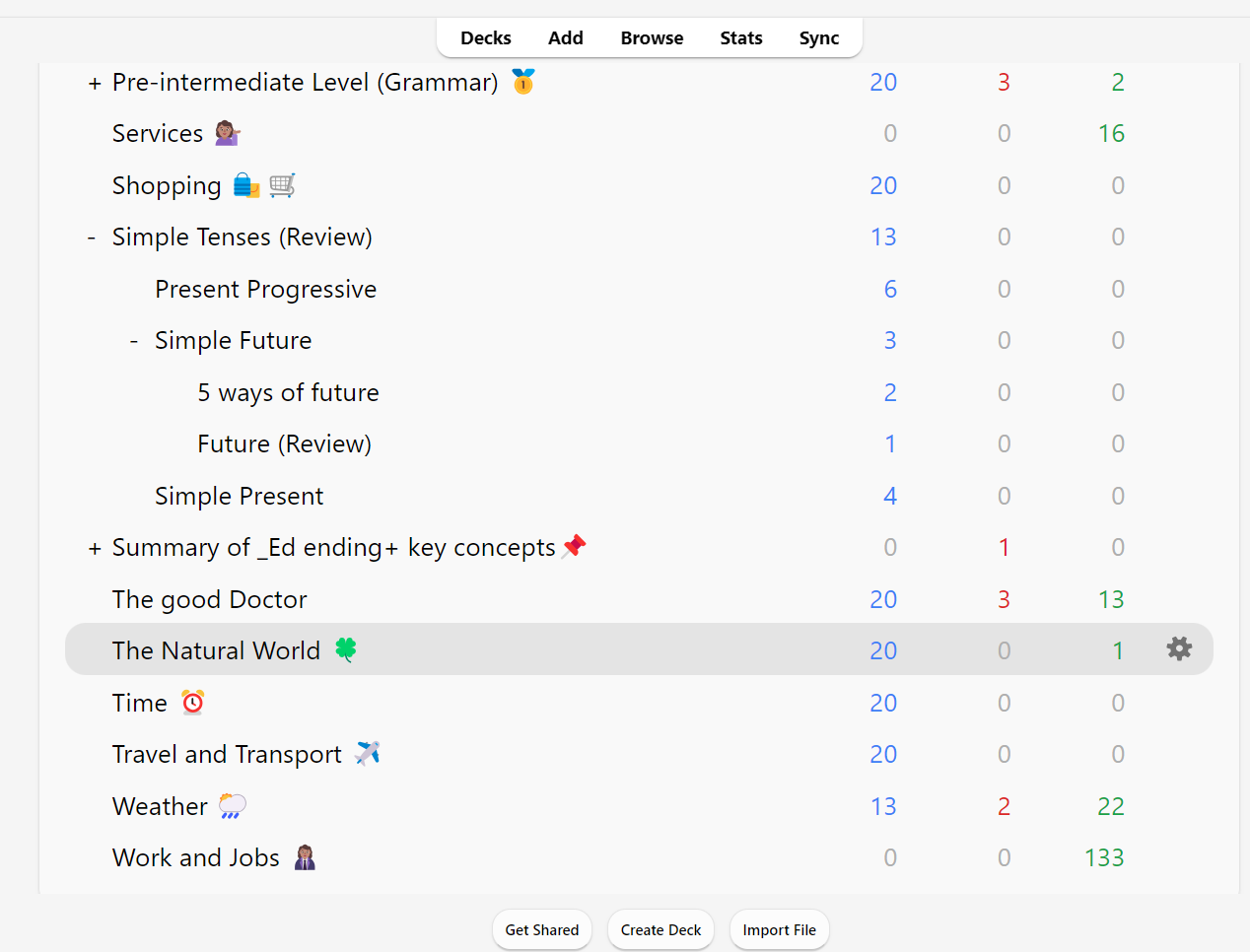Click the pushpin emoji beside Summary deck
The height and width of the screenshot is (952, 1250).
coord(574,546)
